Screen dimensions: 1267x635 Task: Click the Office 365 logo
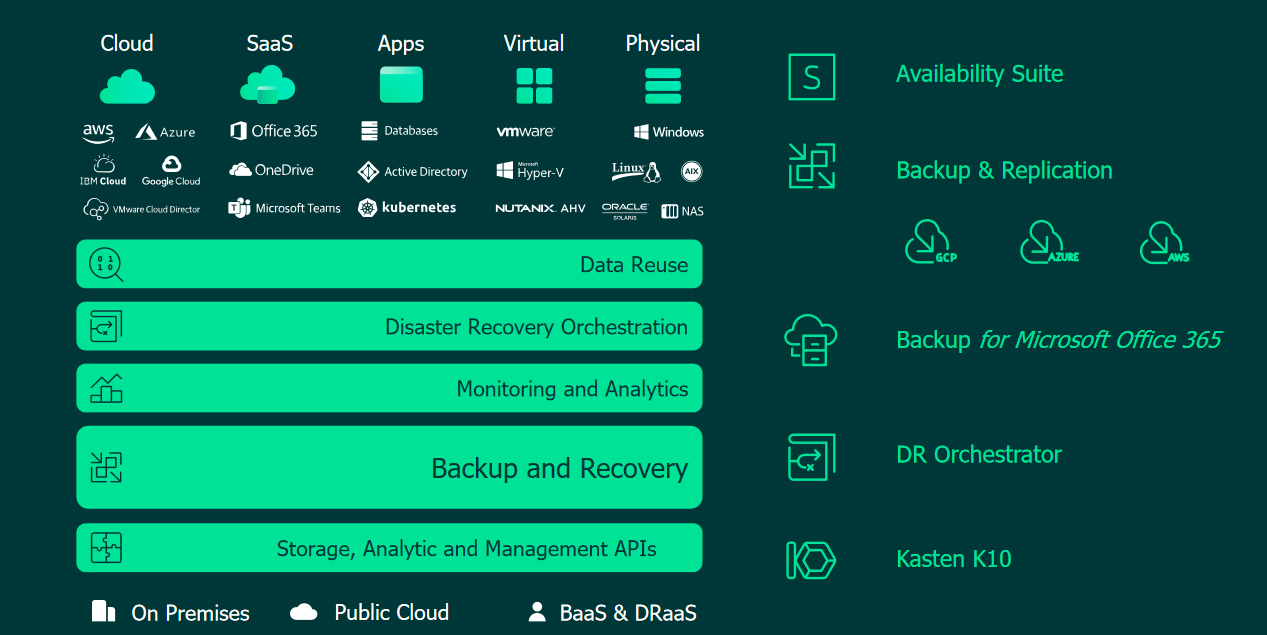click(273, 131)
